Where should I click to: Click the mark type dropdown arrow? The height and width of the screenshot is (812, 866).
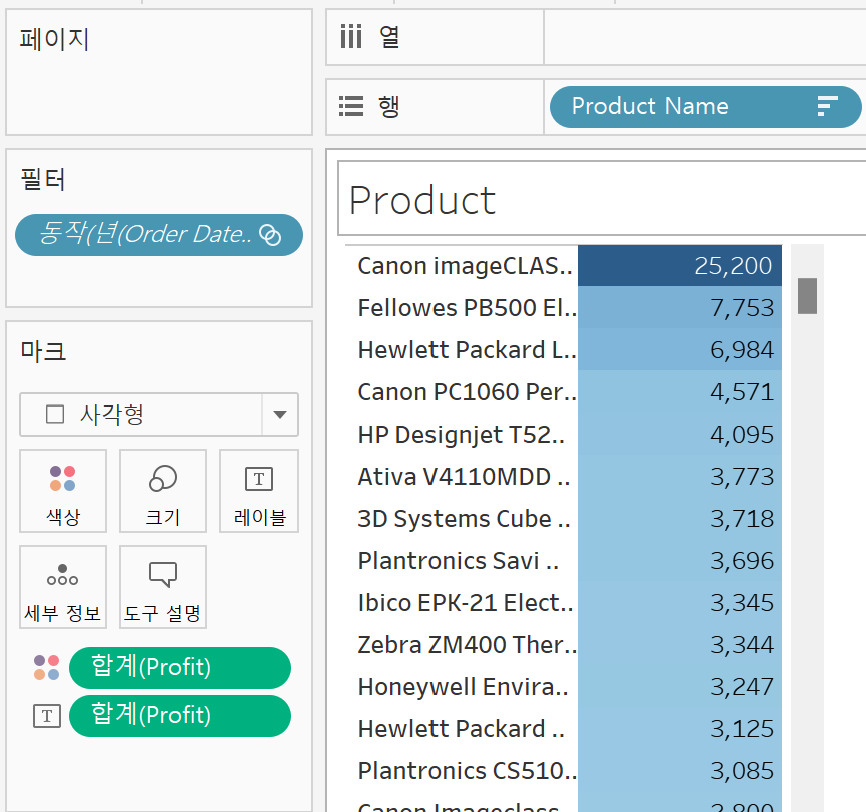click(280, 415)
